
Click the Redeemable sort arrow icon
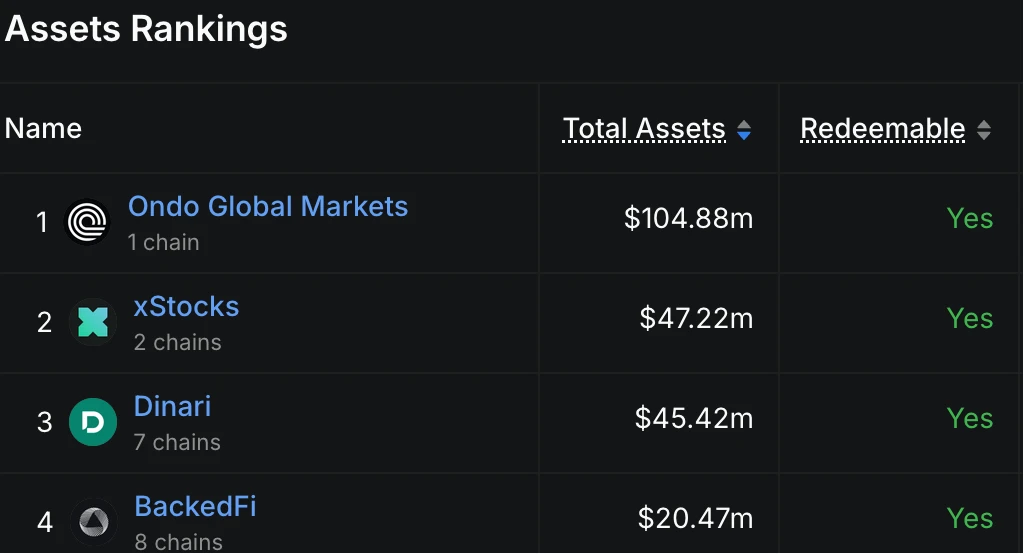click(x=984, y=130)
